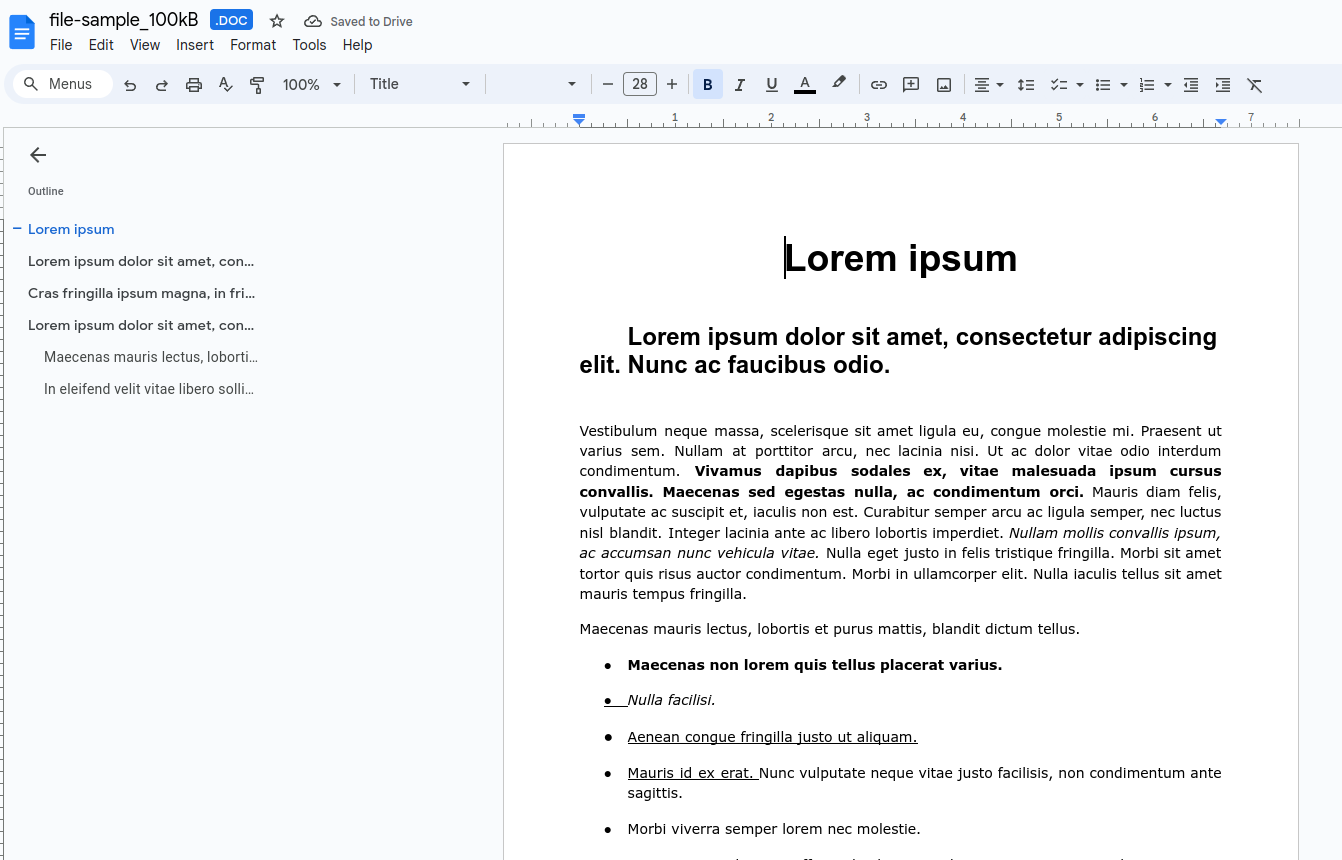
Task: Click the bullet "Morbi viverra semper lorem nec molestie."
Action: coord(774,829)
